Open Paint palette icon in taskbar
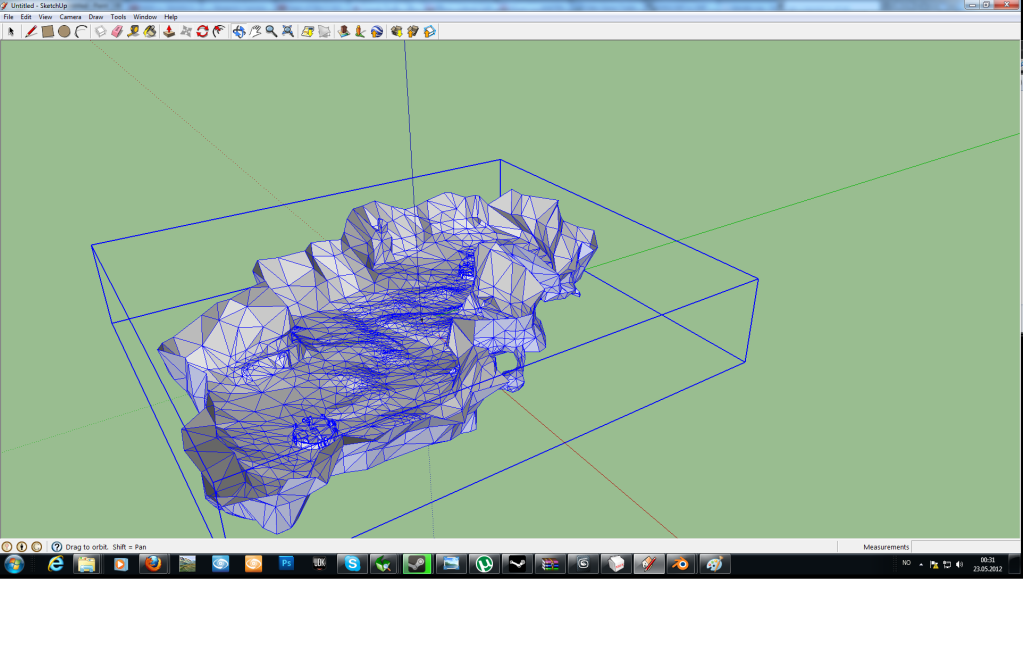Viewport: 1023px width, 650px height. pos(714,564)
